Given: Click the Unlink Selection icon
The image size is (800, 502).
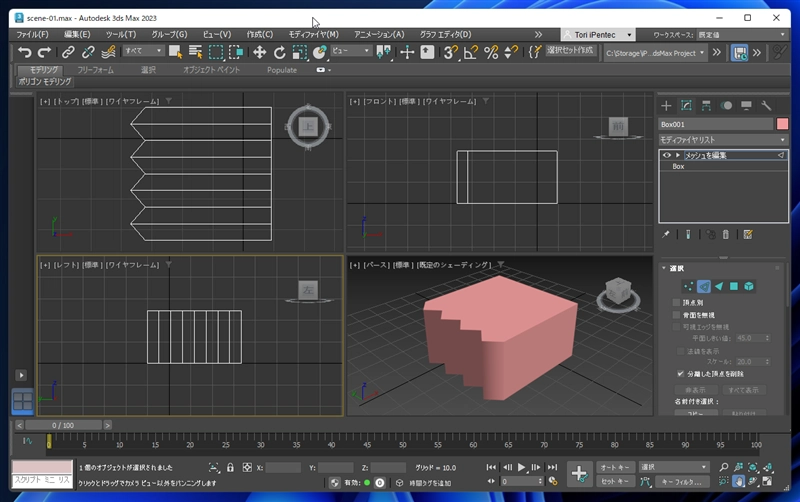Looking at the screenshot, I should point(88,52).
